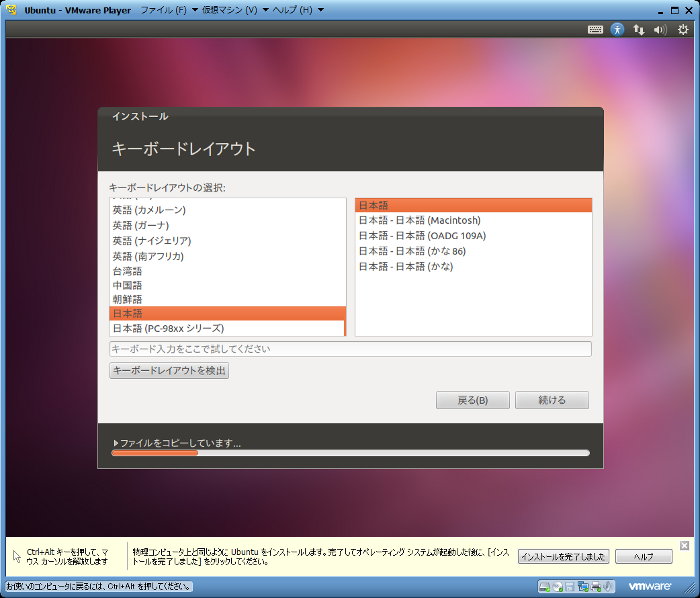Select 日本語 - 日本語 (かな 86) variant
Screen dimensions: 700x598
pyautogui.click(x=473, y=251)
